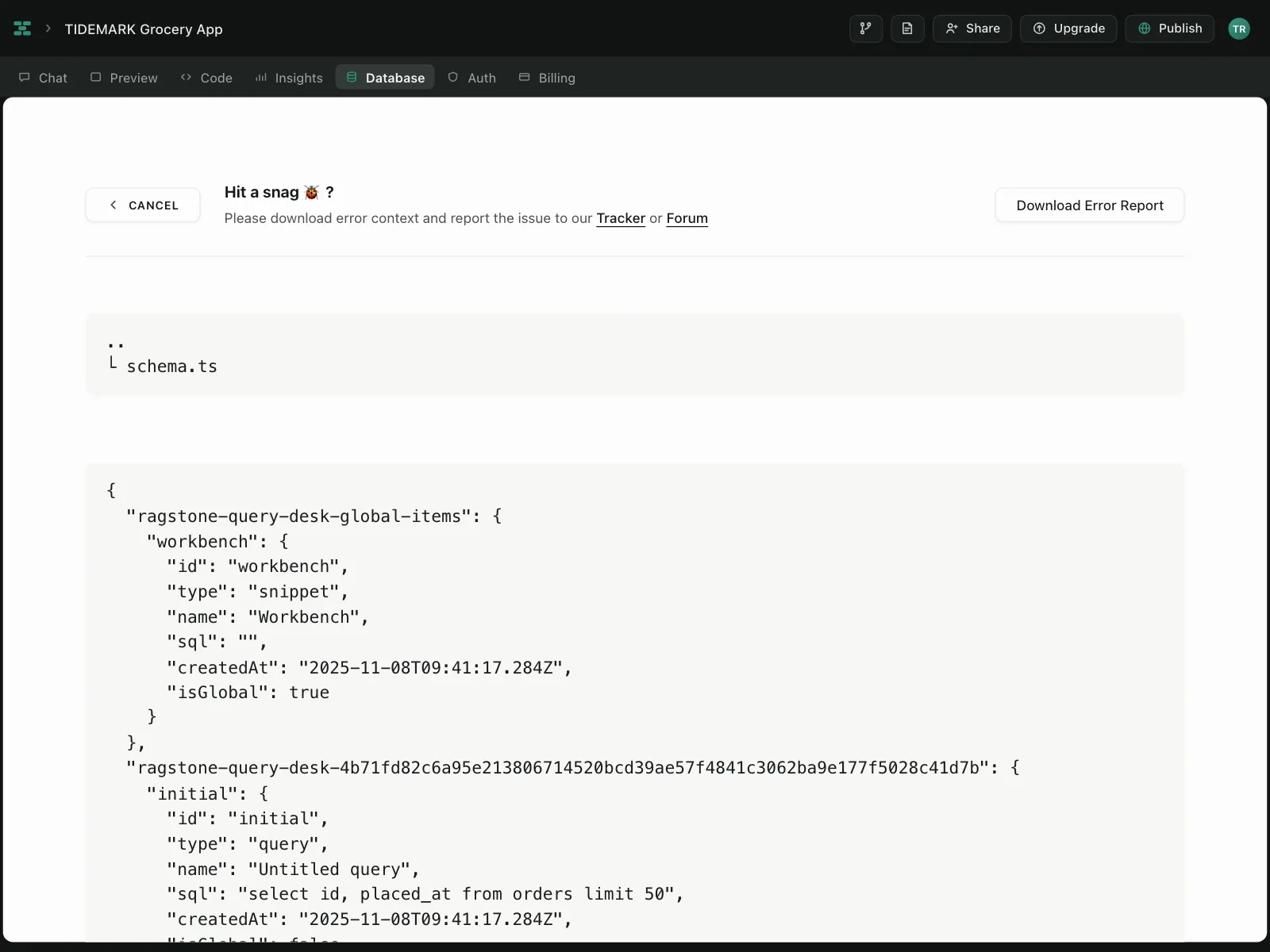Click the bug emoji in heading

(x=311, y=193)
